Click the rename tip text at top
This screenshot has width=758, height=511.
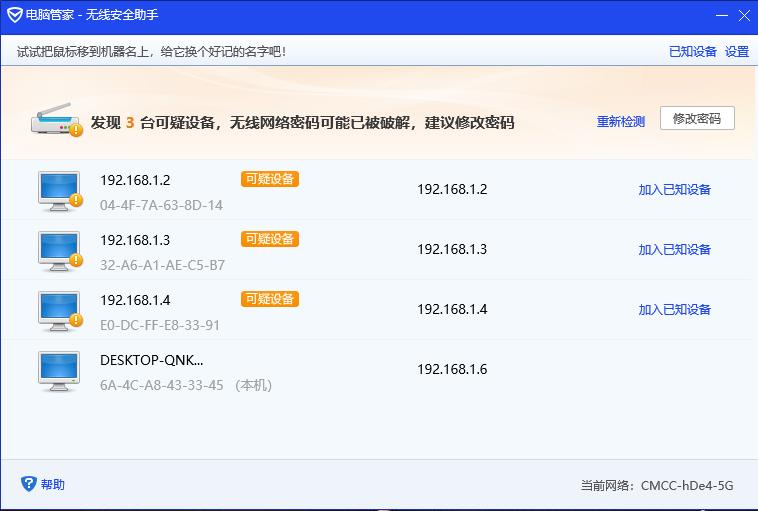[x=151, y=52]
